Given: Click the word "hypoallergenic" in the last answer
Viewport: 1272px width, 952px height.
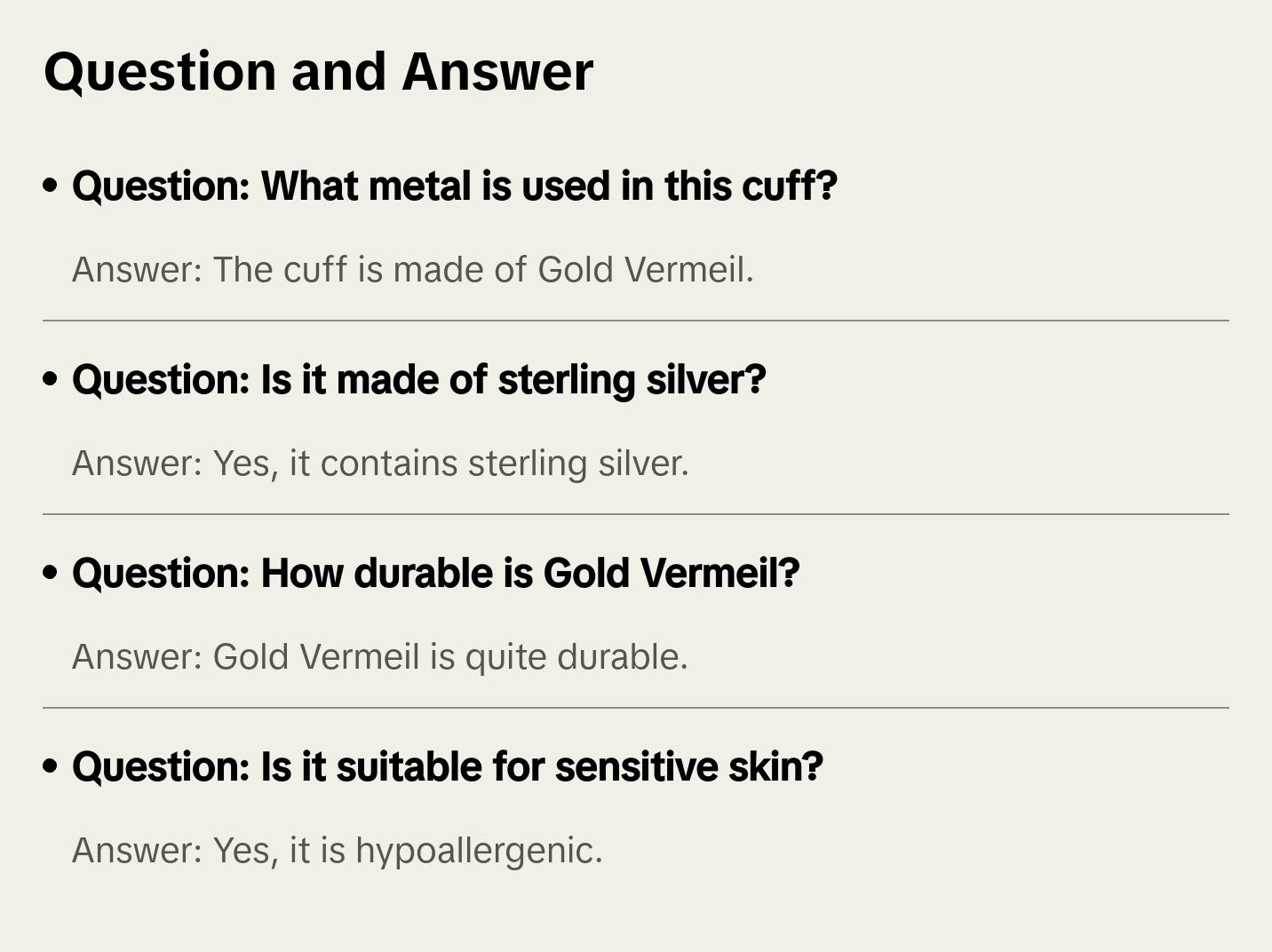Looking at the screenshot, I should (x=474, y=851).
